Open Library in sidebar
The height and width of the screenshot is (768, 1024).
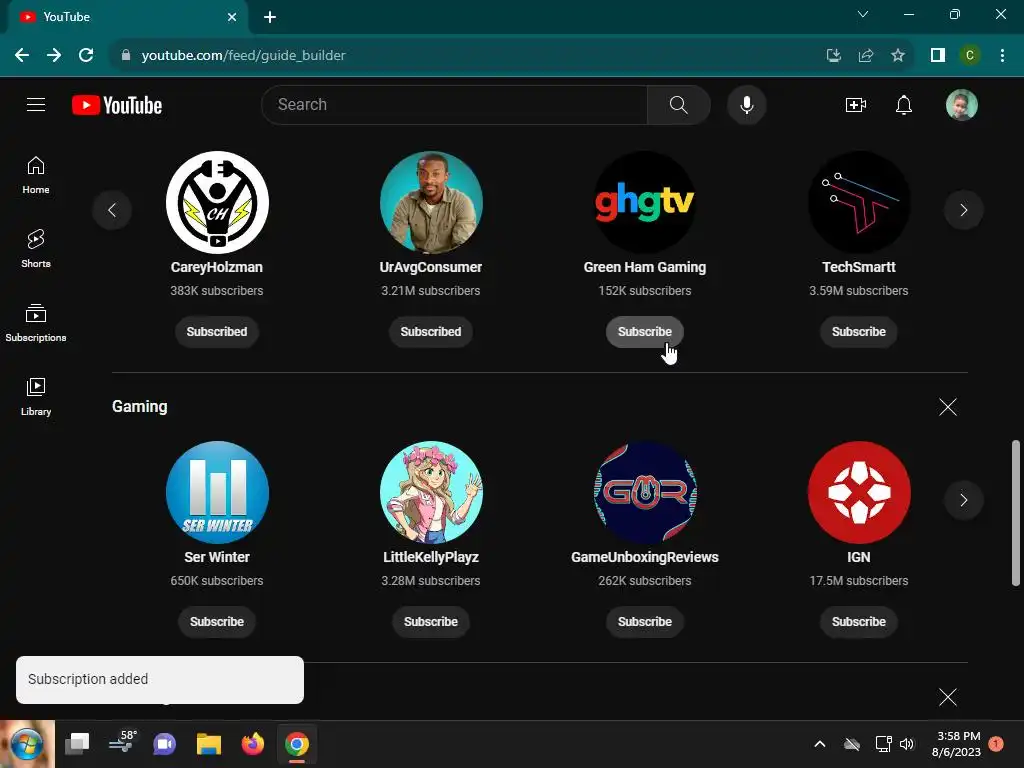36,396
